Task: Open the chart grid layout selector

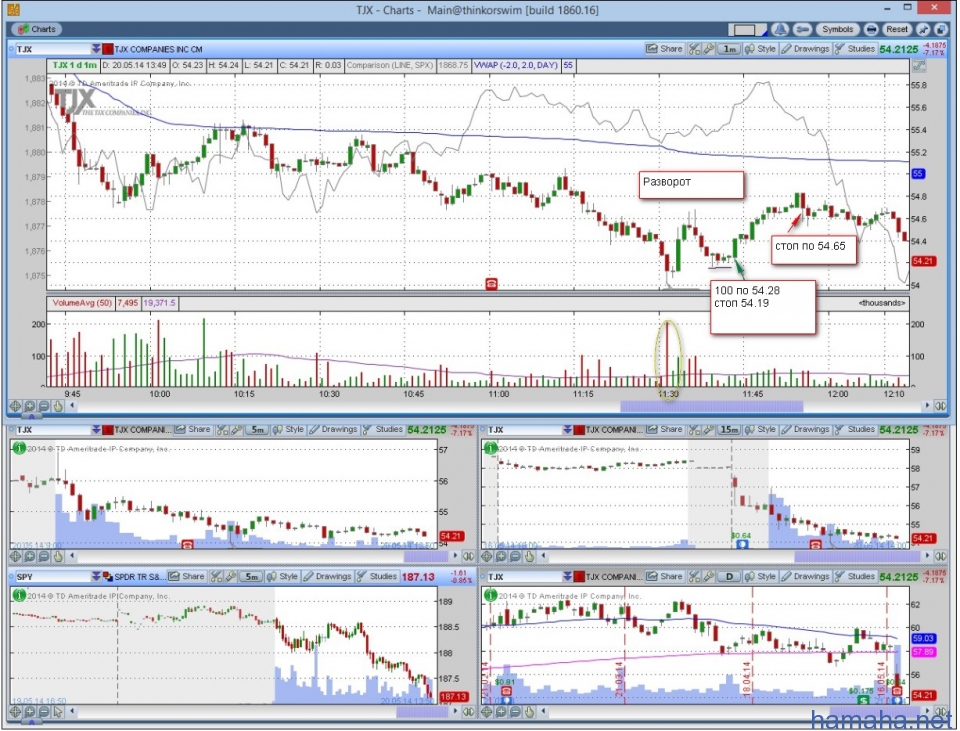Action: pyautogui.click(x=746, y=29)
